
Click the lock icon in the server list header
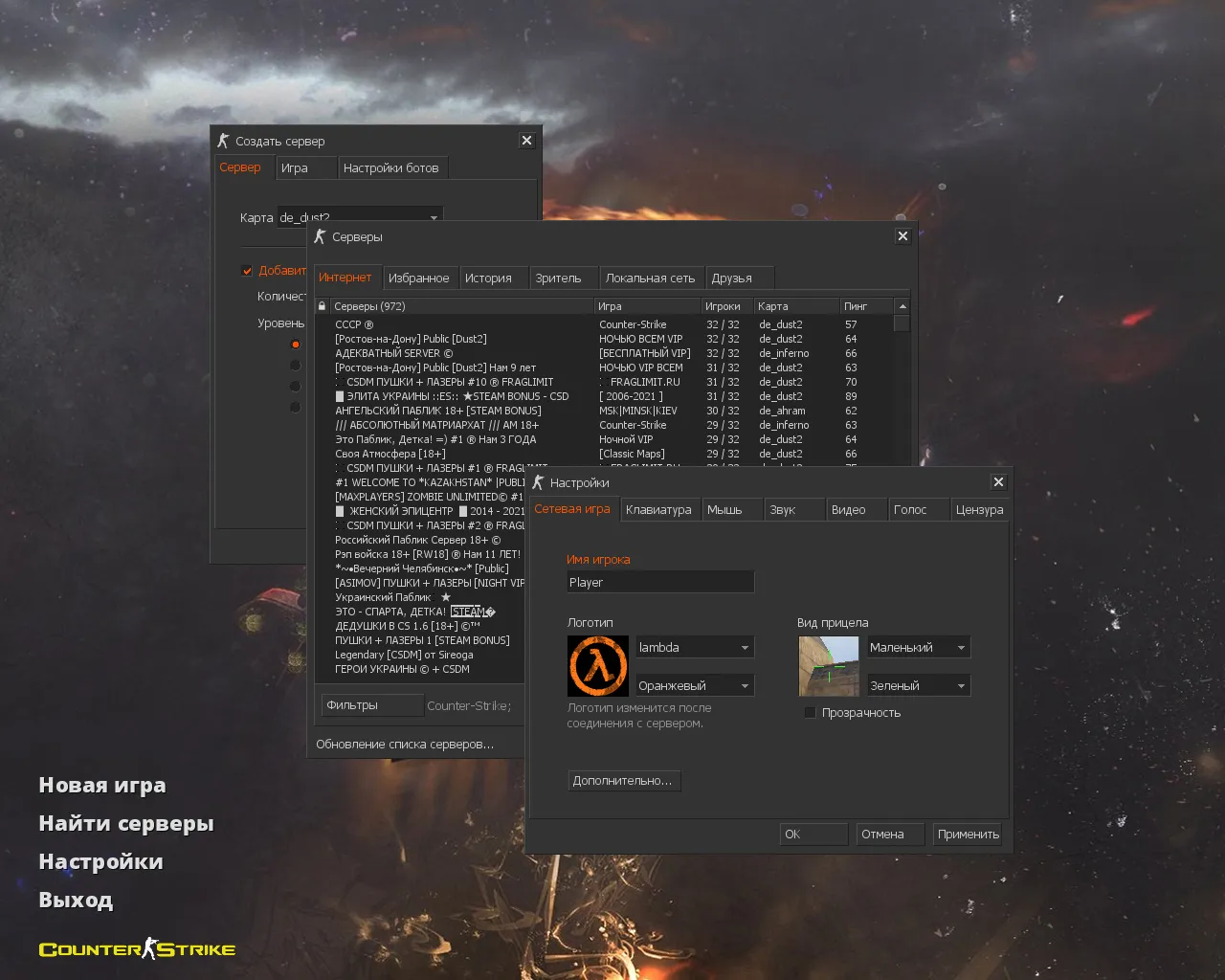click(323, 305)
